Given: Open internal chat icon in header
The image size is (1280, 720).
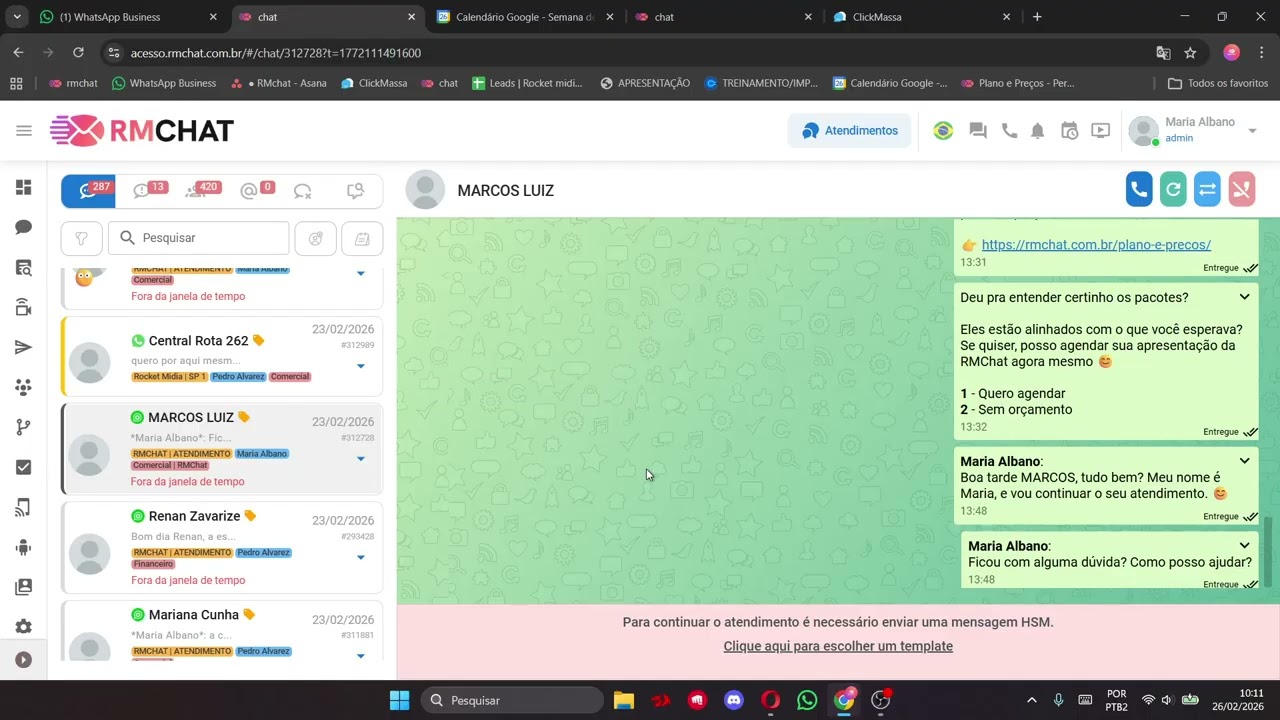Looking at the screenshot, I should point(978,131).
